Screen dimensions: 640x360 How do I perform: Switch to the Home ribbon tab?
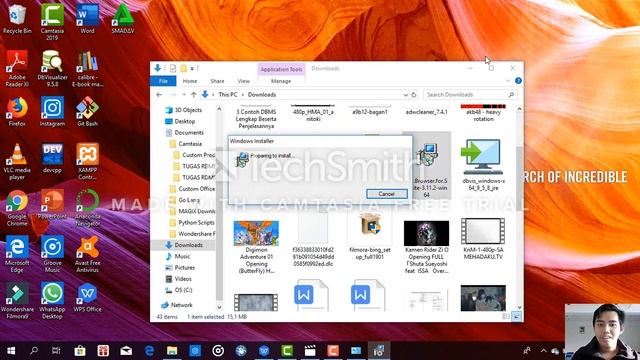[190, 81]
